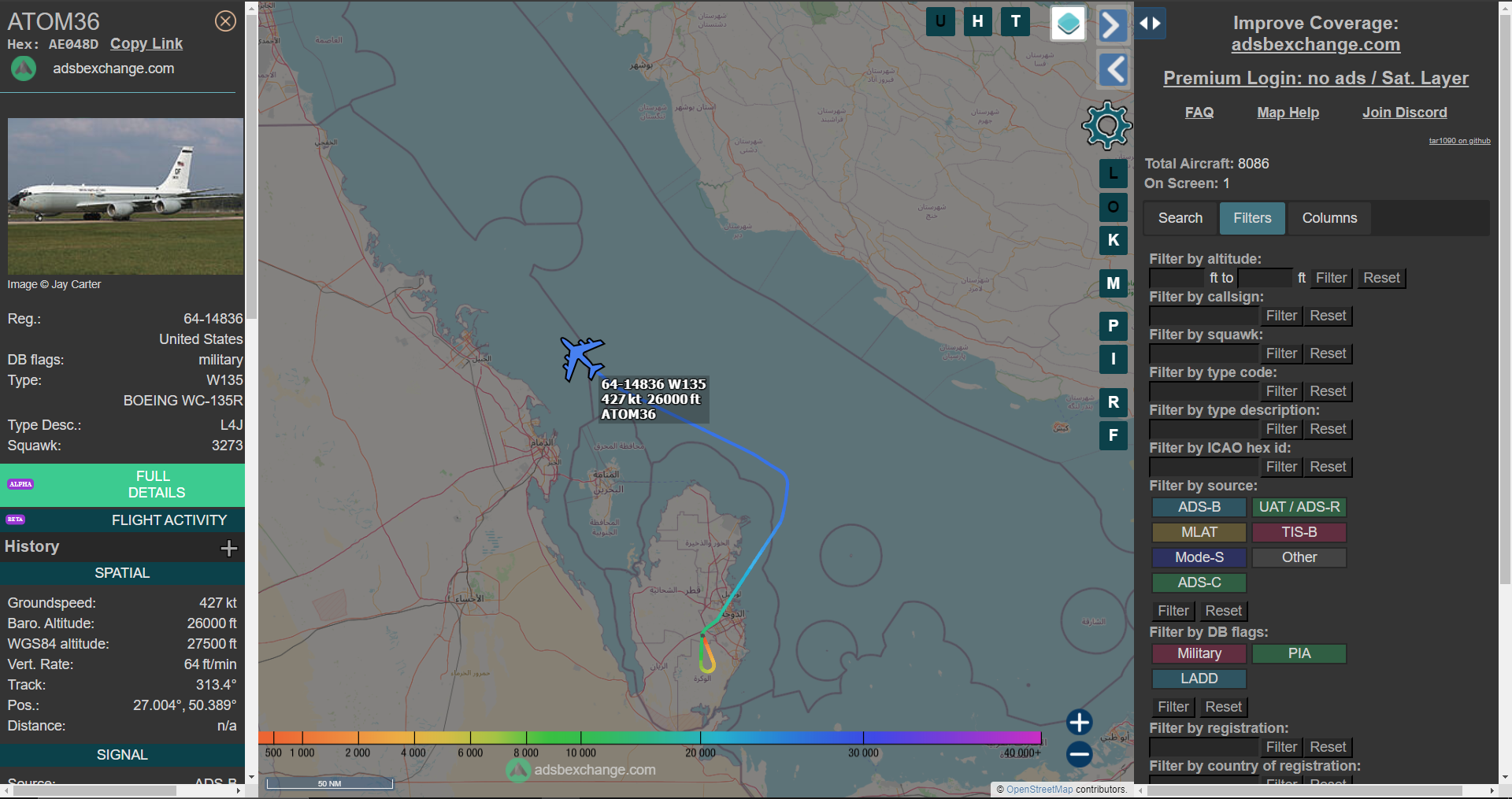Click the I map button
This screenshot has height=799, width=1512.
1114,359
